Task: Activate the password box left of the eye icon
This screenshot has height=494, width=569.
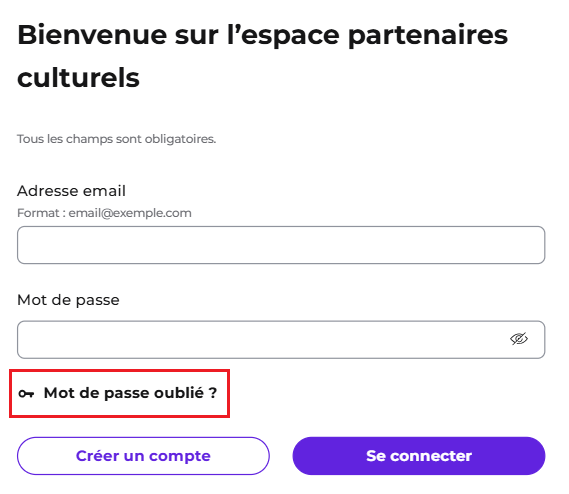Action: [261, 340]
